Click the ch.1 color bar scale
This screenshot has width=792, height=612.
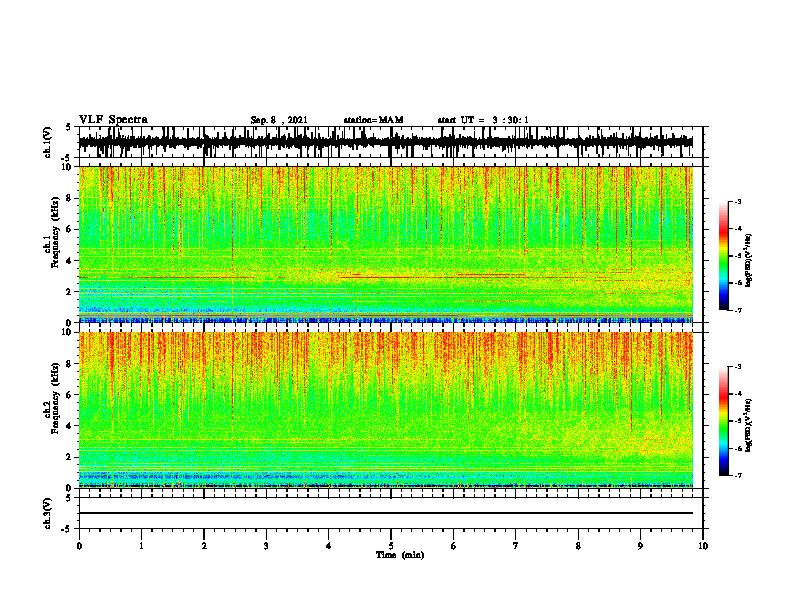click(x=723, y=256)
